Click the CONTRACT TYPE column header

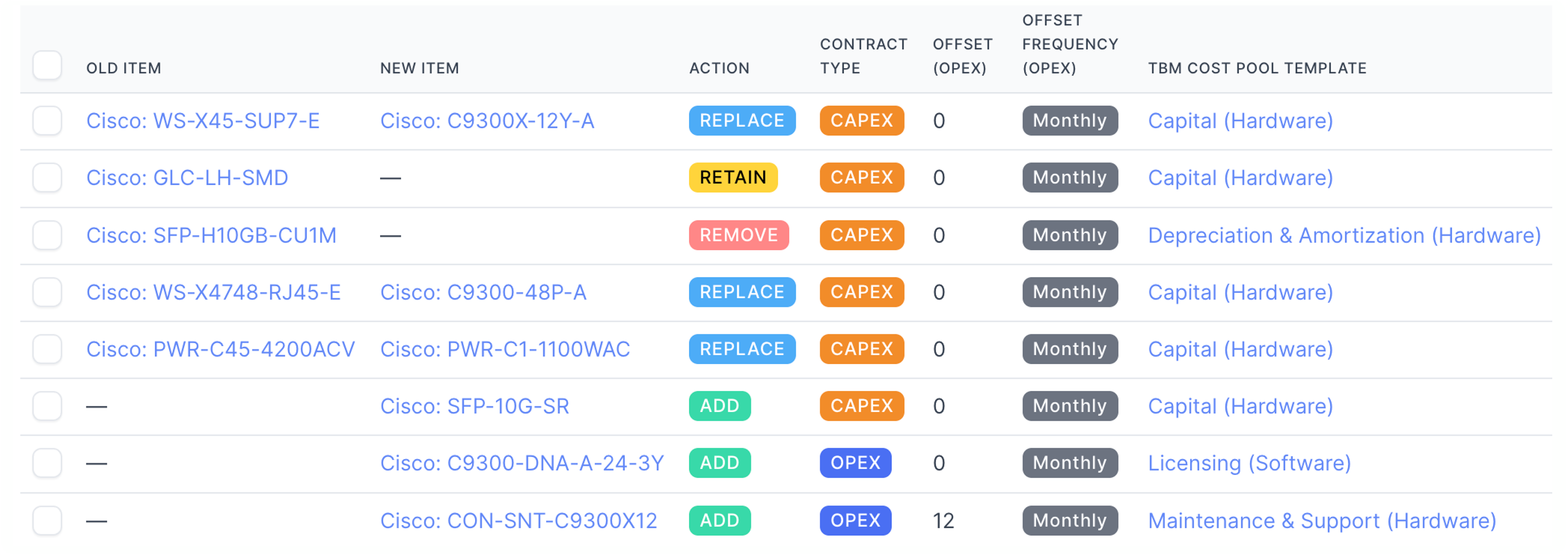coord(863,56)
